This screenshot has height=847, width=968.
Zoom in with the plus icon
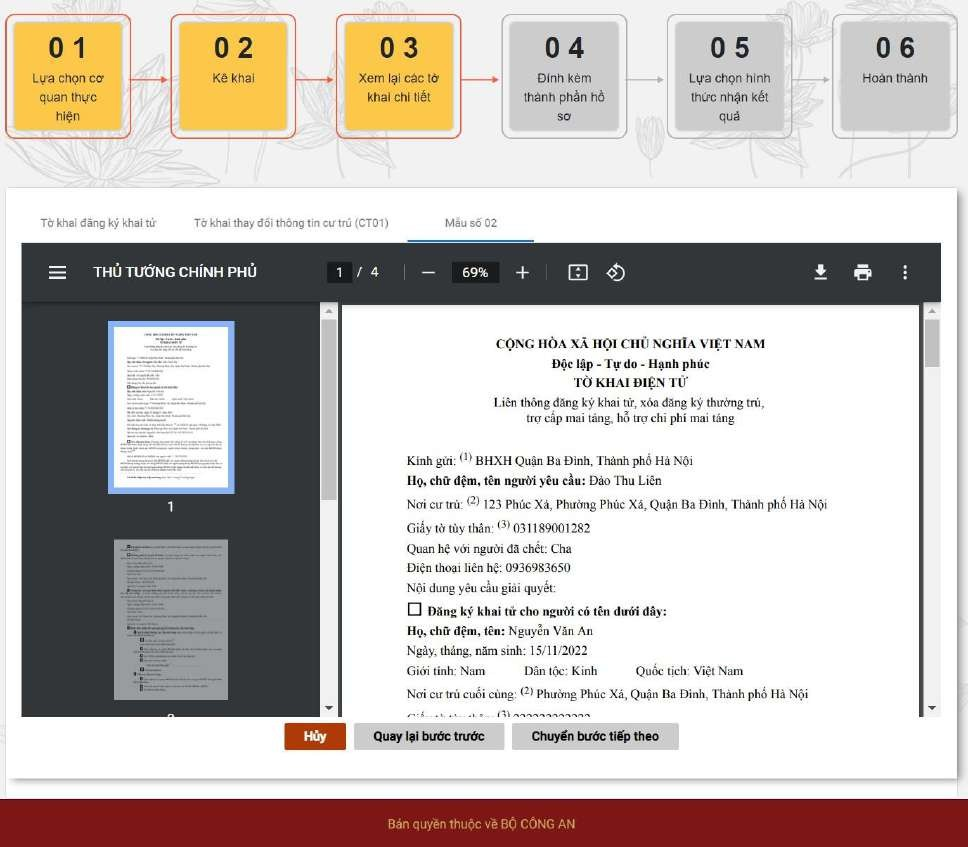pyautogui.click(x=522, y=272)
